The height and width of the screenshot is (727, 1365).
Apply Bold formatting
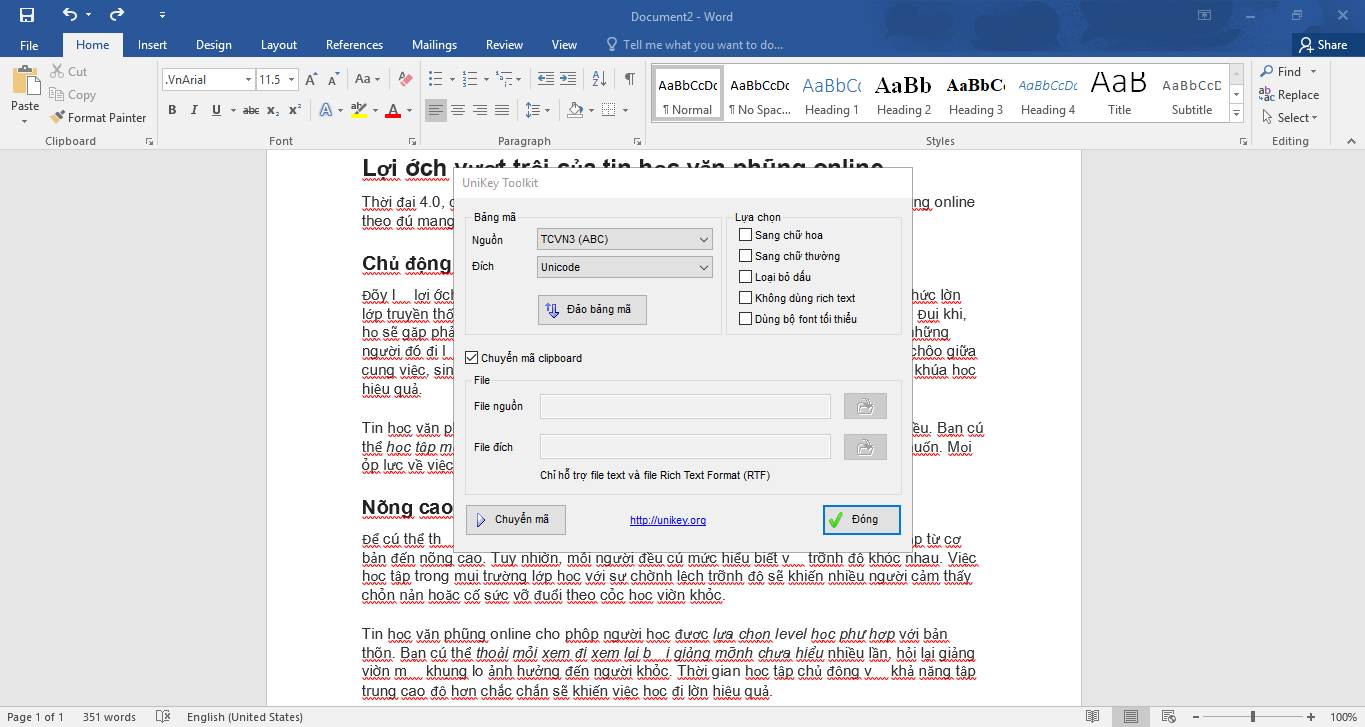pyautogui.click(x=172, y=110)
